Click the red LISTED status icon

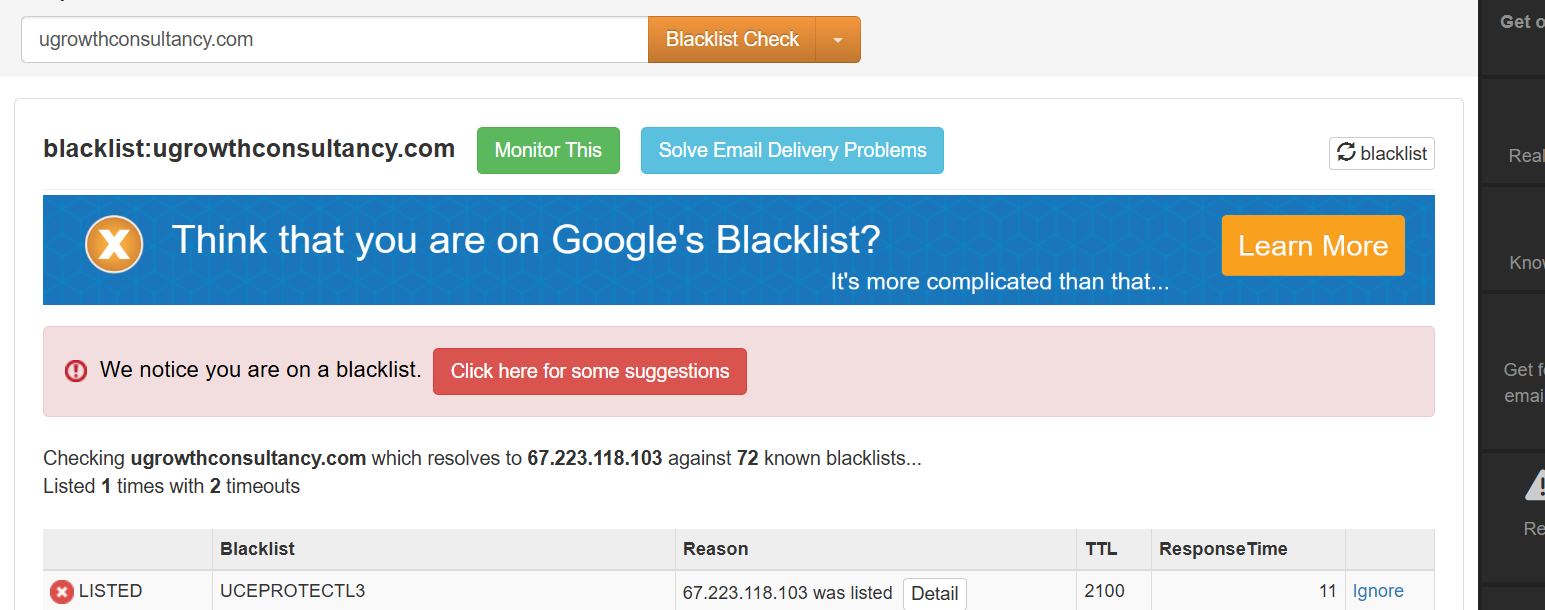[x=62, y=592]
